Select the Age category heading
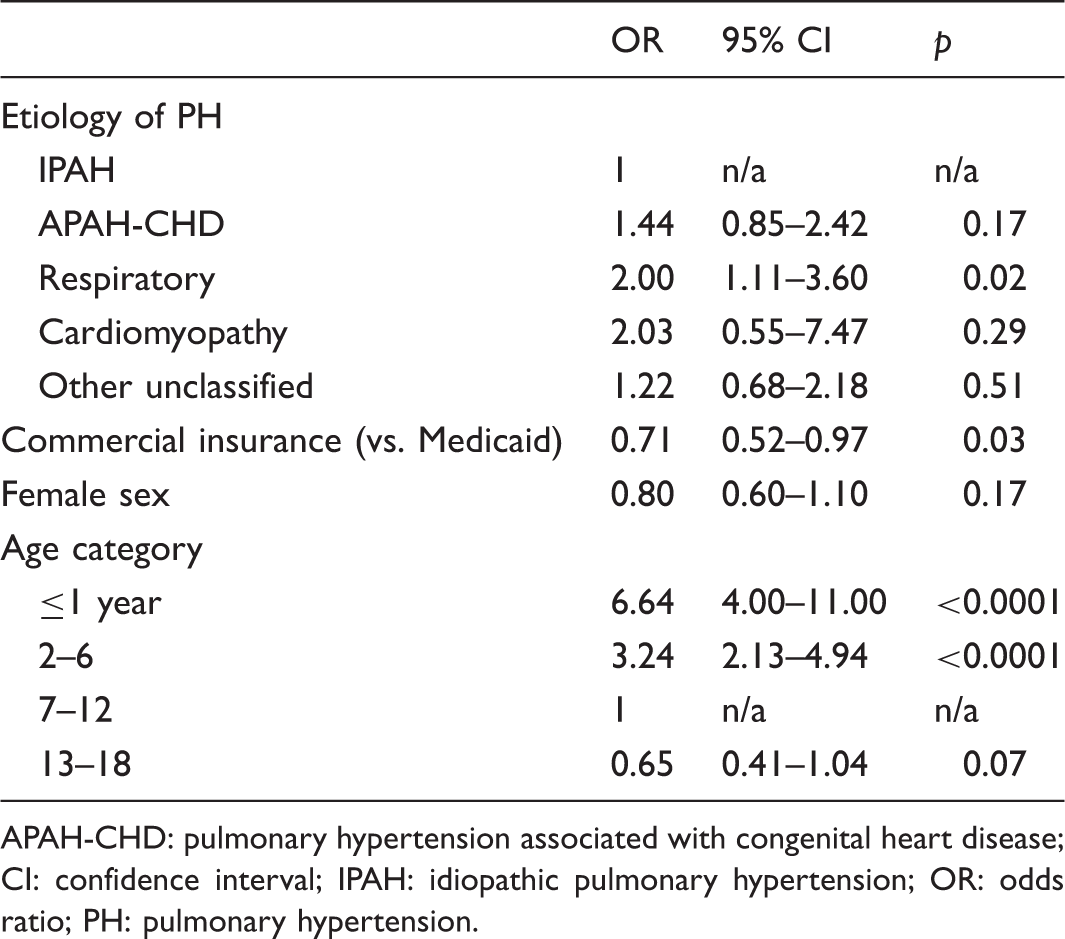 click(102, 550)
